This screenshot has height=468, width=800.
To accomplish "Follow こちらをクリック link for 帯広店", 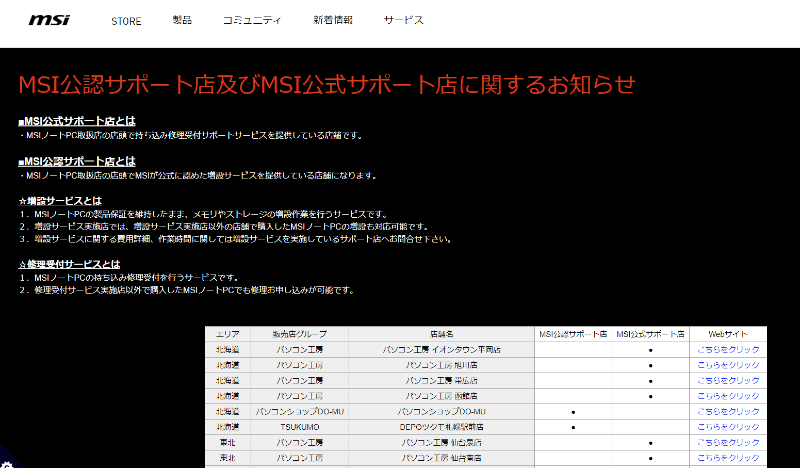I will 728,380.
